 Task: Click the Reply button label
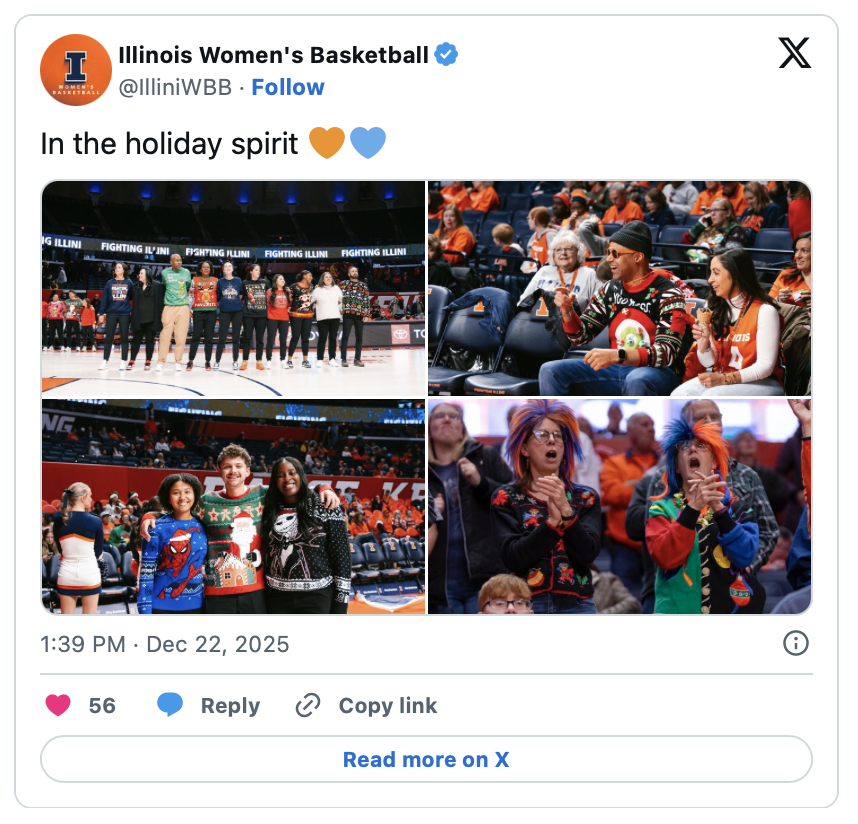[x=230, y=706]
